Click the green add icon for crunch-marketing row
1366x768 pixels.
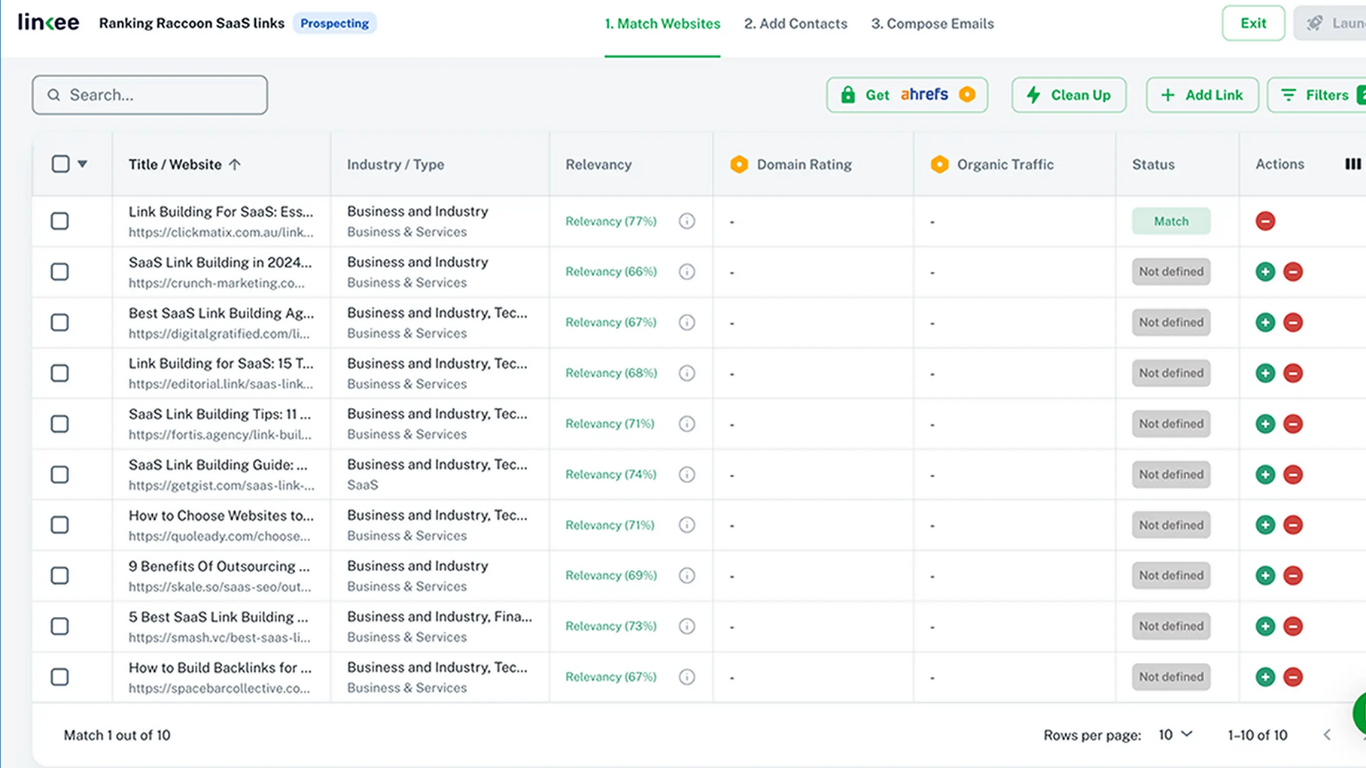1265,272
